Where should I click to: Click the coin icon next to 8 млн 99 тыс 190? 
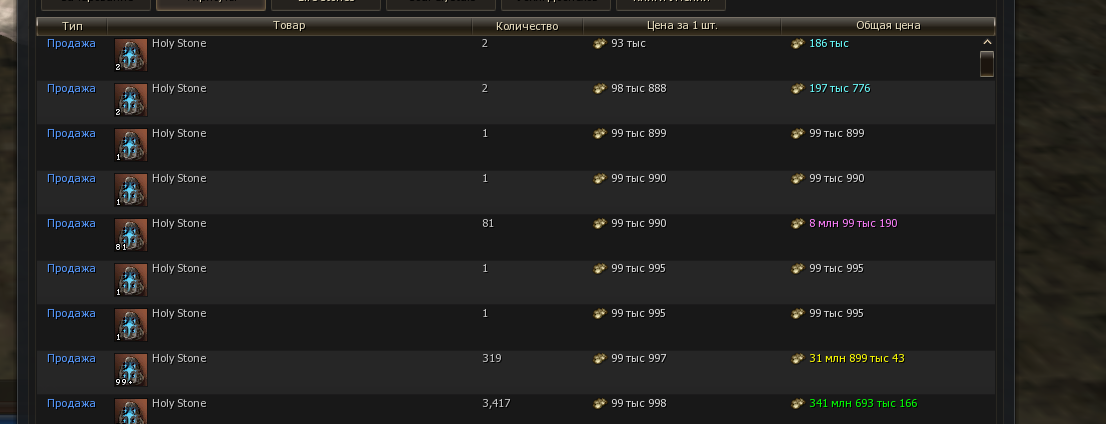pos(798,224)
